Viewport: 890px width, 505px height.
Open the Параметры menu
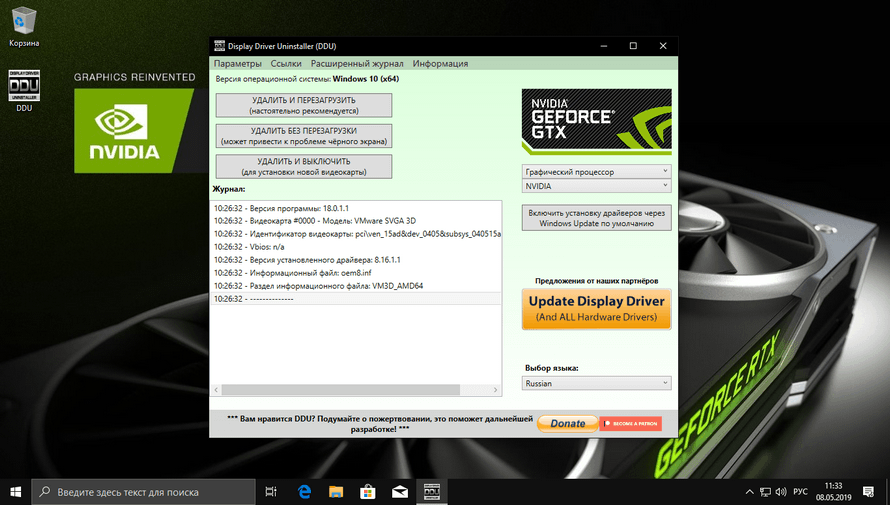click(238, 64)
